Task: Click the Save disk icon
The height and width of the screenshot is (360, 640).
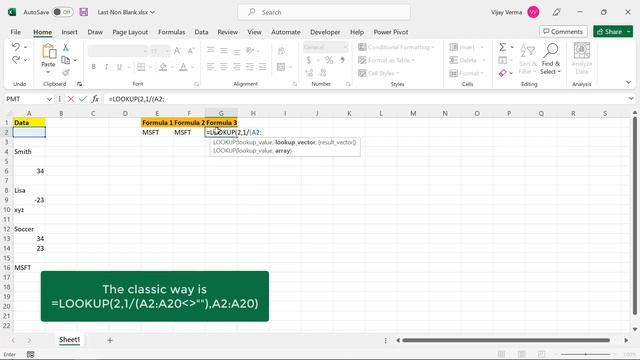Action: pyautogui.click(x=84, y=12)
